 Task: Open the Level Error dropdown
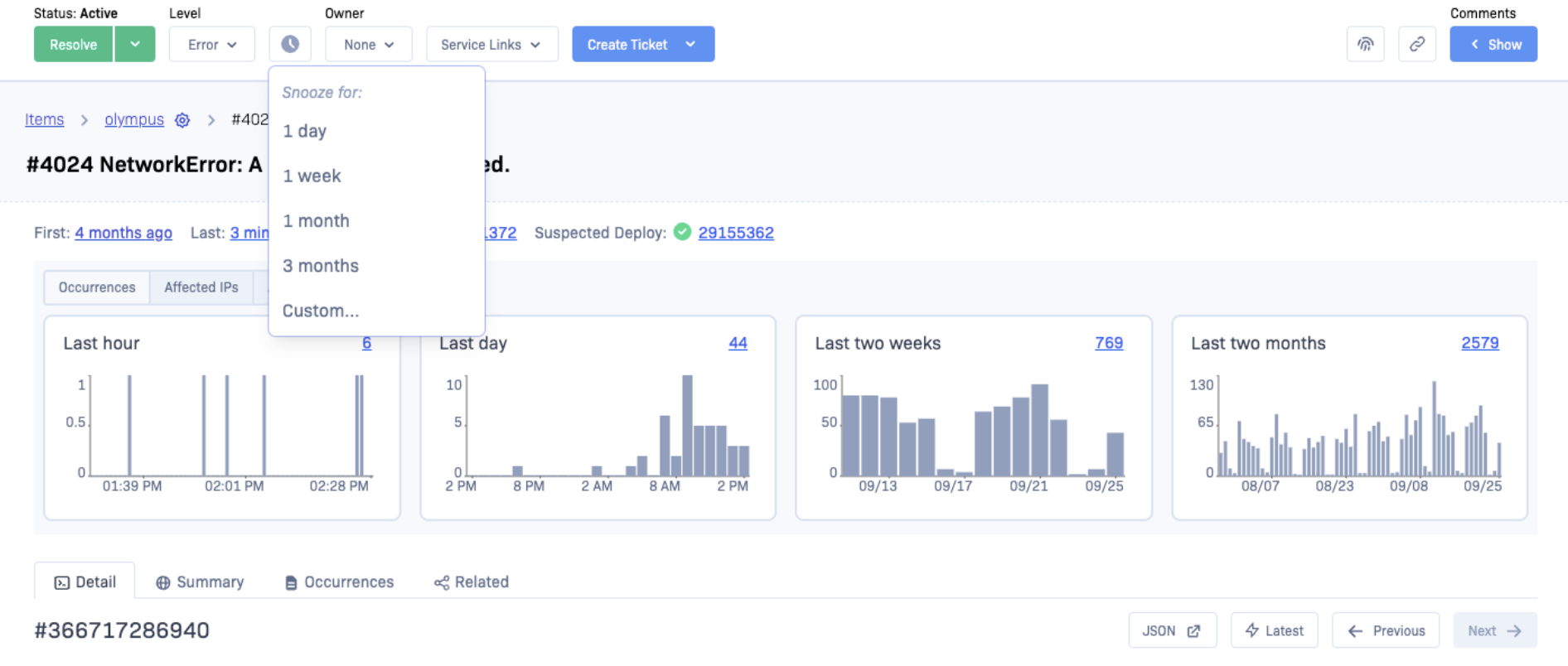(211, 45)
